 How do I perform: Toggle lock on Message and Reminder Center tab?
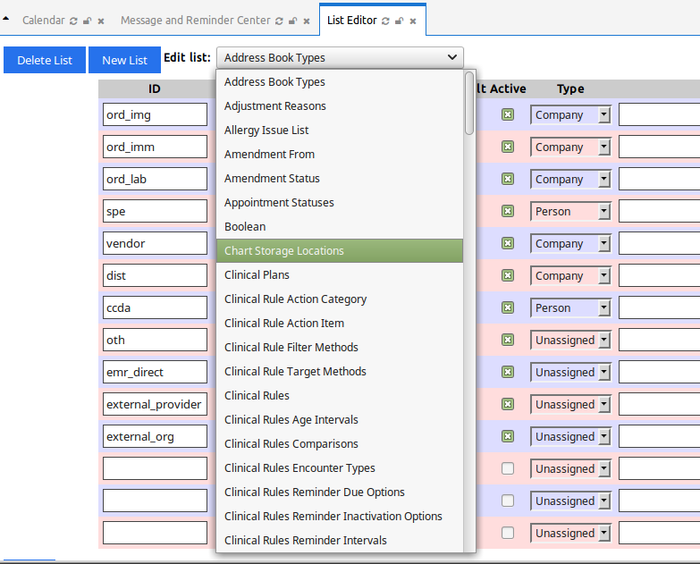(293, 21)
